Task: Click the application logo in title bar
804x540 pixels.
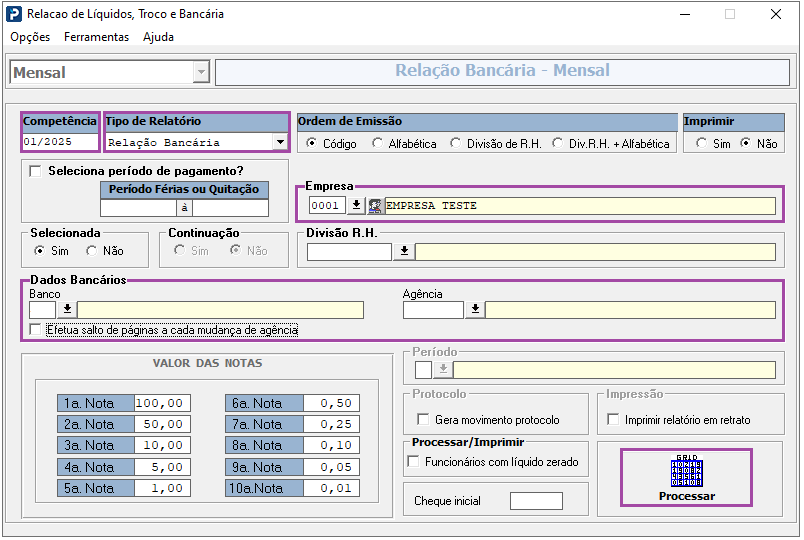Action: [13, 15]
